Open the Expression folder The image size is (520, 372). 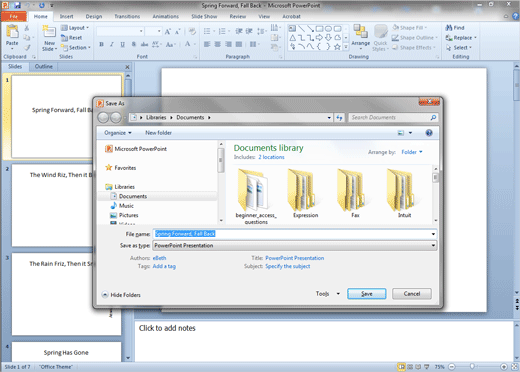305,194
